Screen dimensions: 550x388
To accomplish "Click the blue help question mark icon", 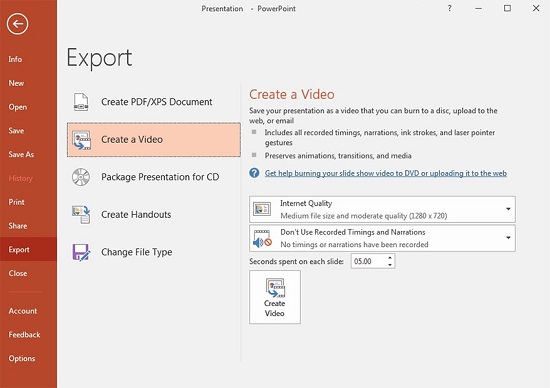I will (x=254, y=173).
